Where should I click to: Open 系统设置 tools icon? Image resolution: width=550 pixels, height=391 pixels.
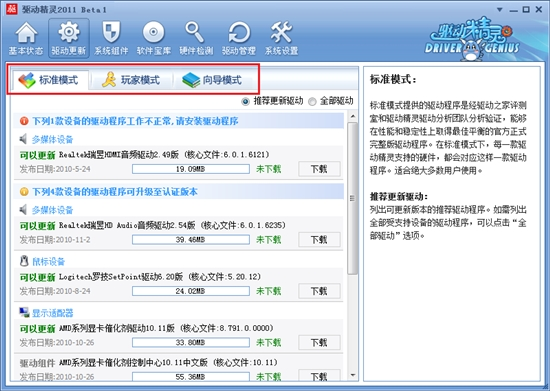click(x=281, y=38)
